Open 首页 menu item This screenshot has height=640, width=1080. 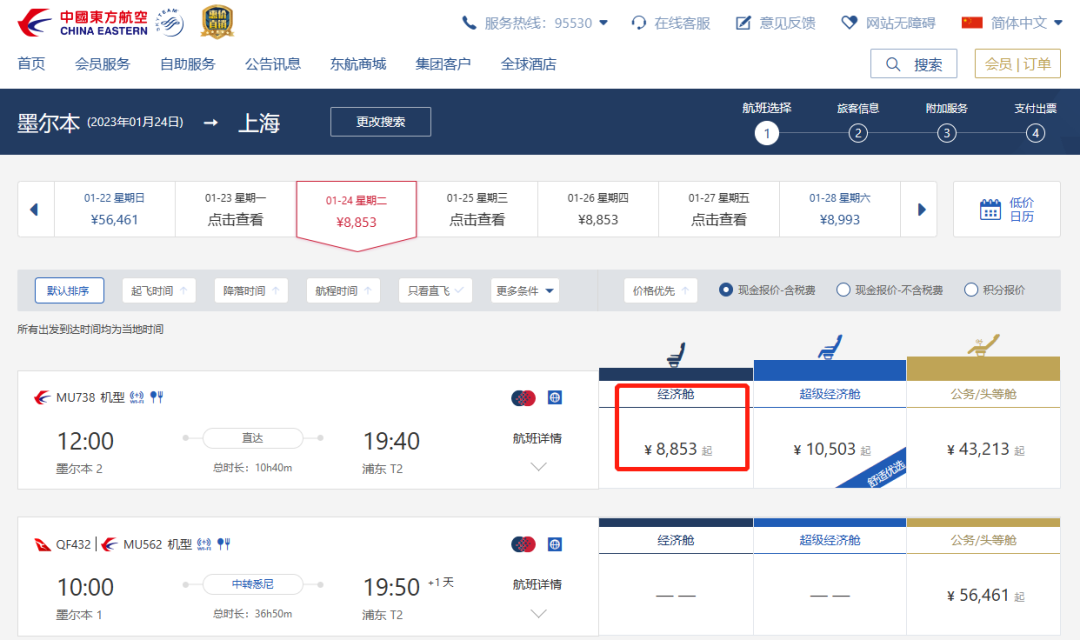tap(31, 64)
